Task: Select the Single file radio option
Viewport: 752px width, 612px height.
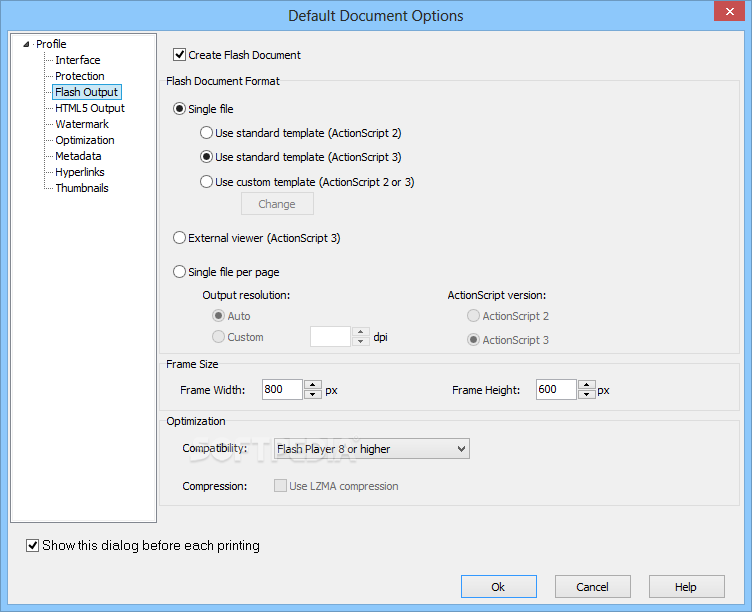Action: 179,109
